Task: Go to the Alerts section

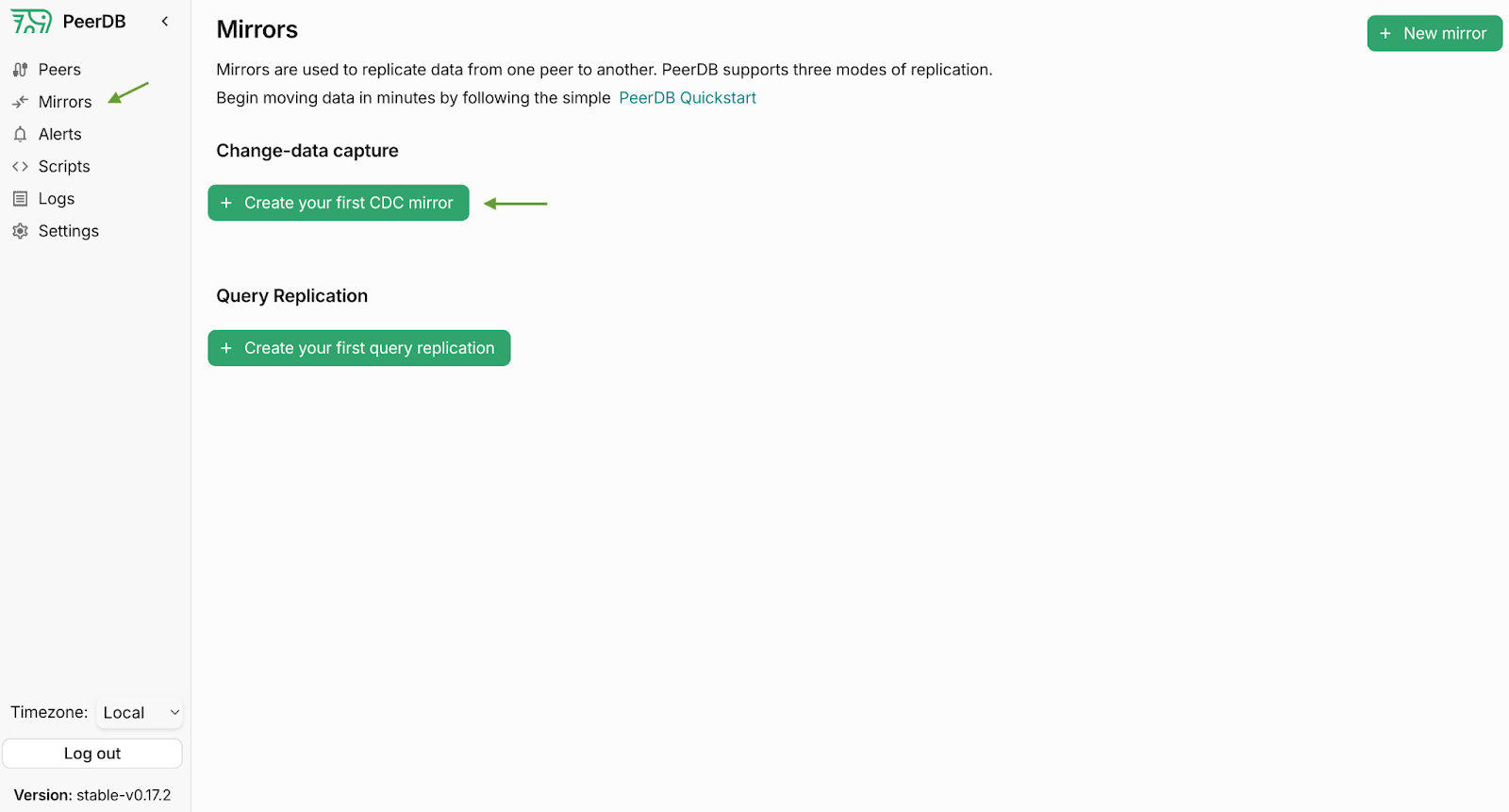Action: pos(59,134)
